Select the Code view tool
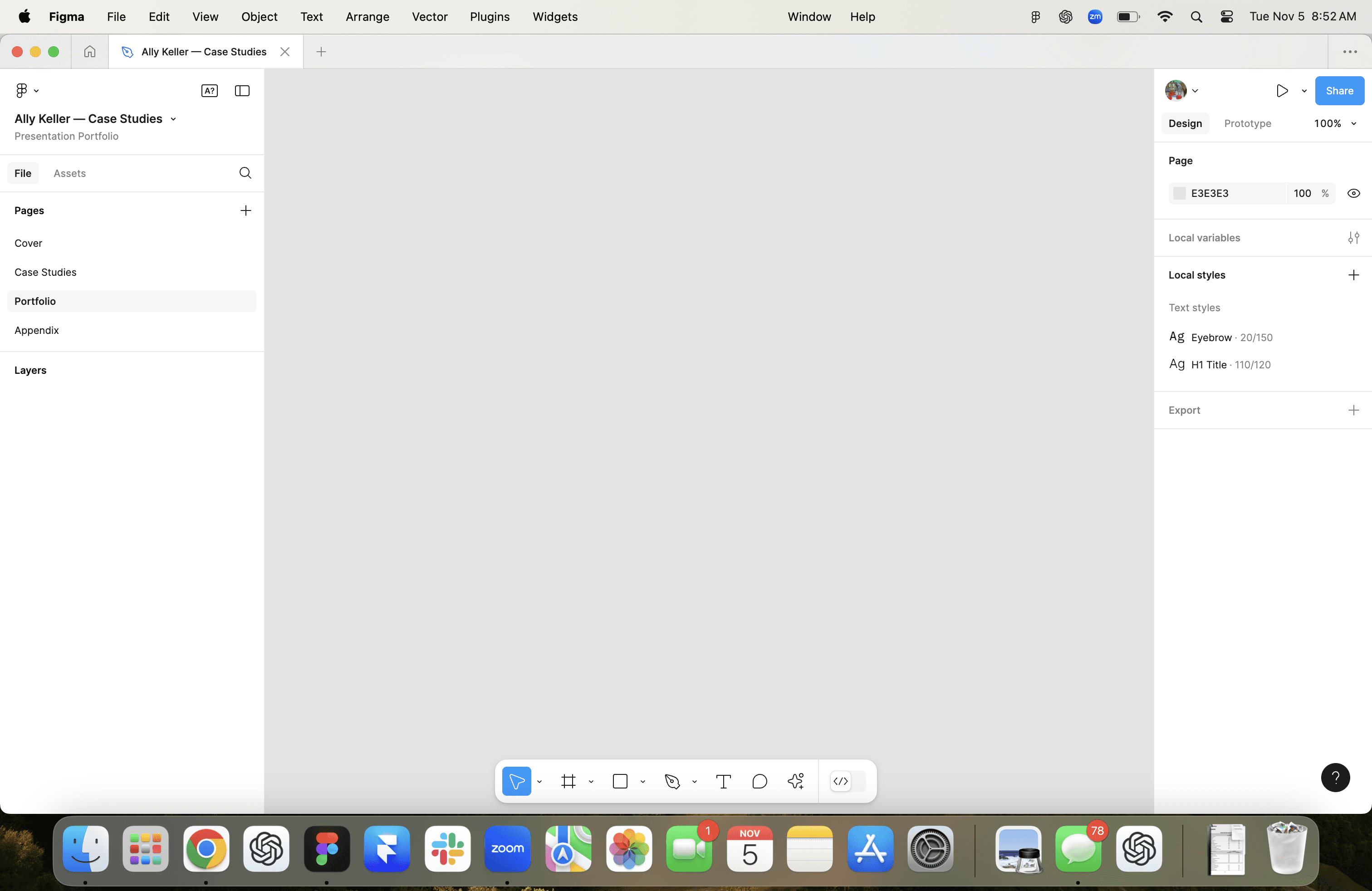This screenshot has height=891, width=1372. pyautogui.click(x=839, y=781)
